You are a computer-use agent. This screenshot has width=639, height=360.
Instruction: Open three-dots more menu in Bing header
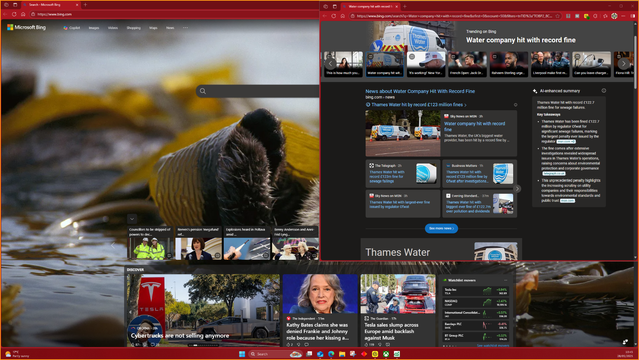click(x=185, y=28)
